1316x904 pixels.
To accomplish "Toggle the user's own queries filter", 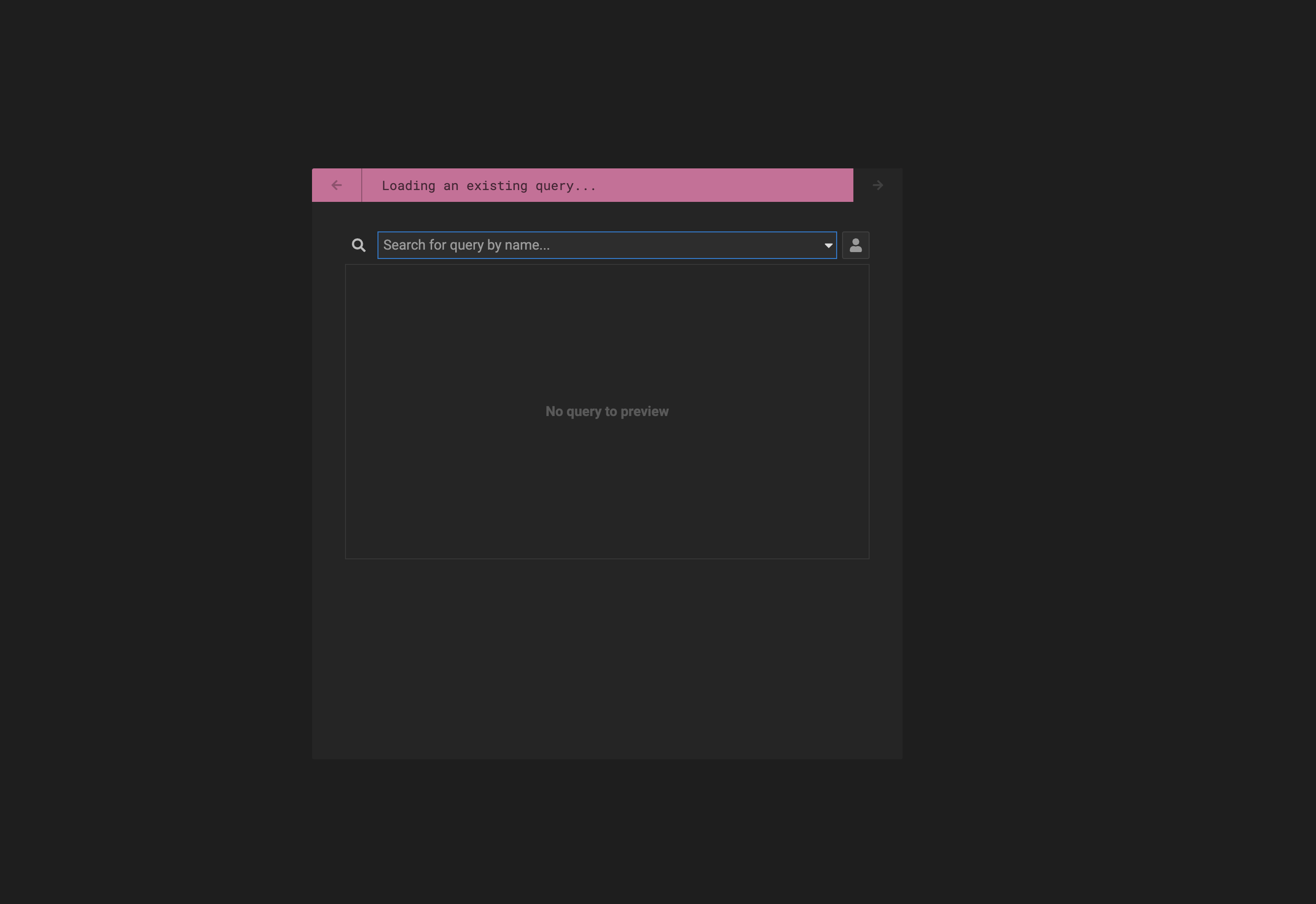I will [855, 245].
